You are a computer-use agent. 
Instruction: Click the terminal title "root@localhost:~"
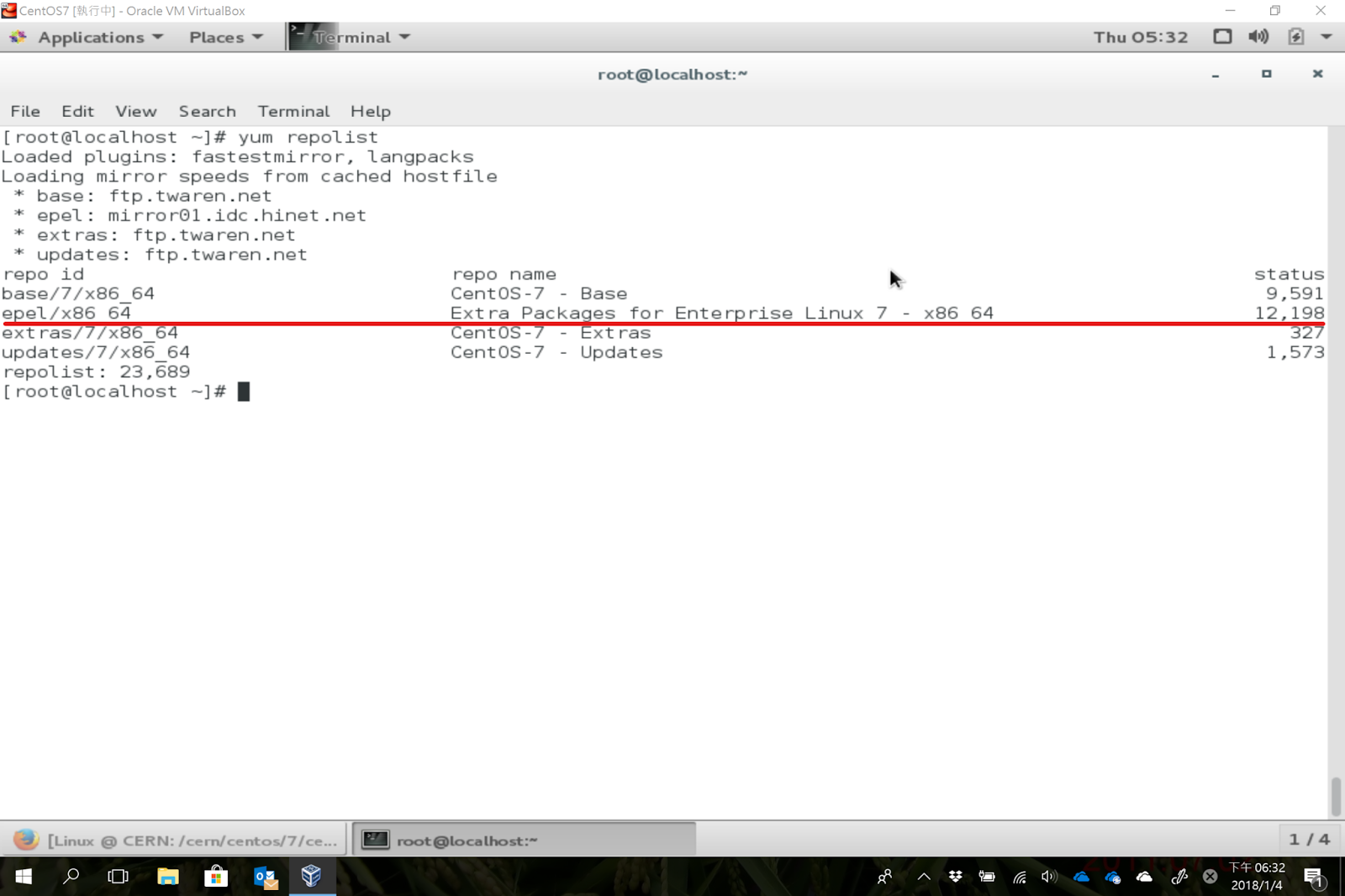tap(672, 74)
